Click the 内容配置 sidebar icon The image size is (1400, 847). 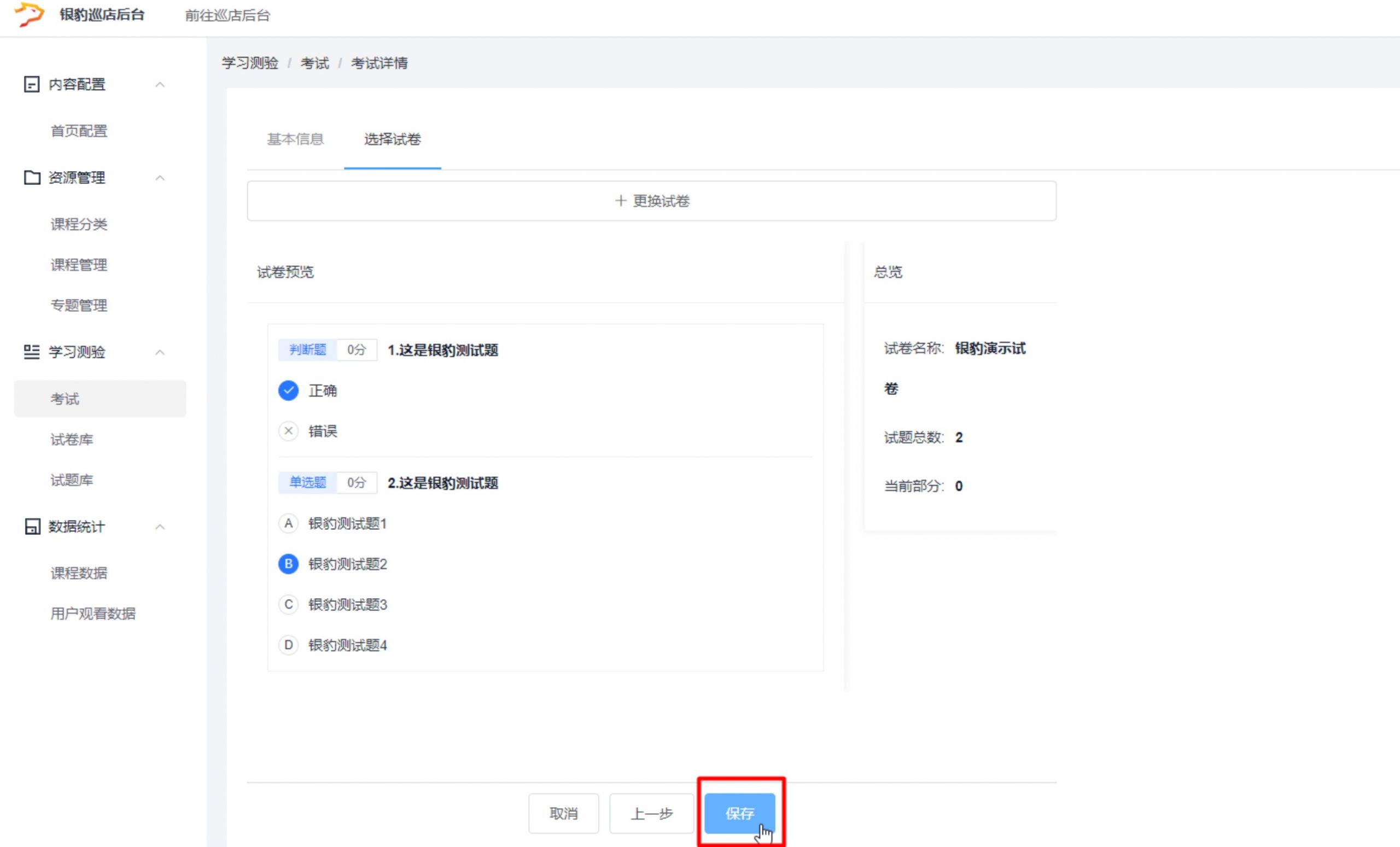32,85
